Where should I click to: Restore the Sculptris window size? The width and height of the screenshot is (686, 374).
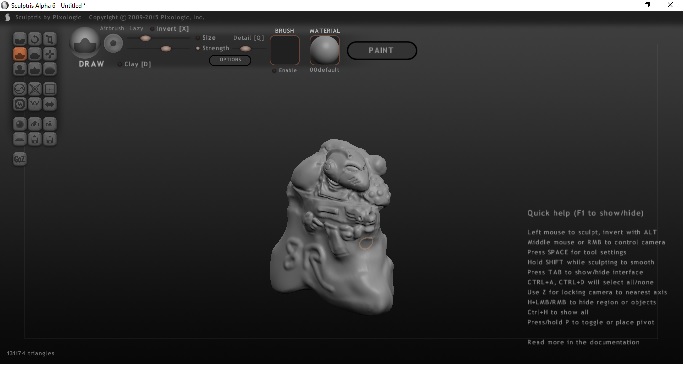click(x=648, y=5)
